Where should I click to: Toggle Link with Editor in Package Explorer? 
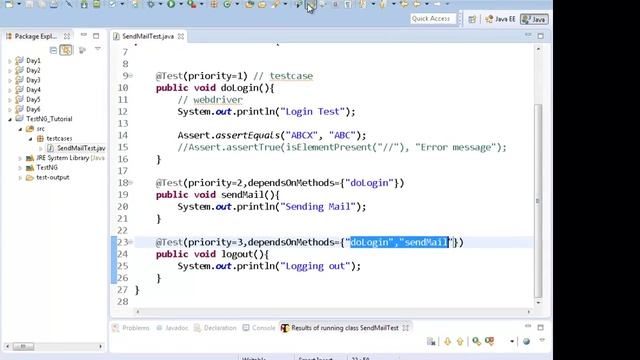click(x=66, y=50)
